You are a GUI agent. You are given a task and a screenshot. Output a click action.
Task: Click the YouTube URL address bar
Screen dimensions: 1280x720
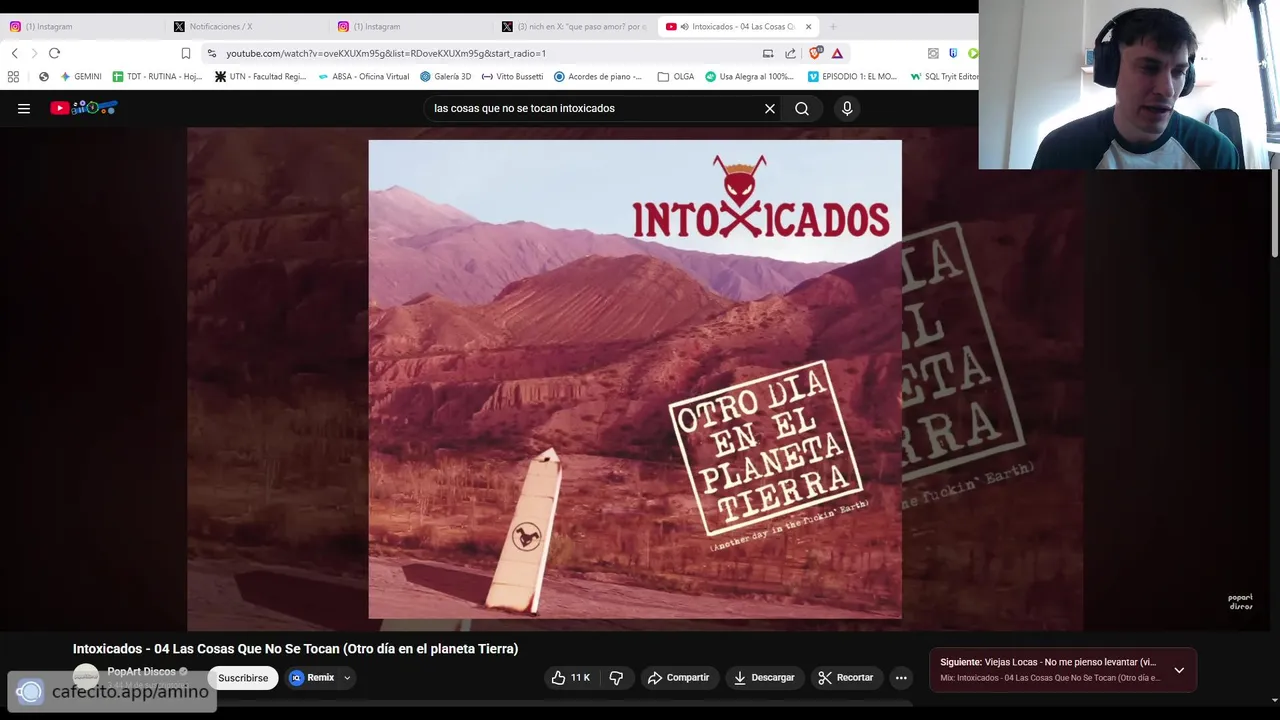point(480,53)
